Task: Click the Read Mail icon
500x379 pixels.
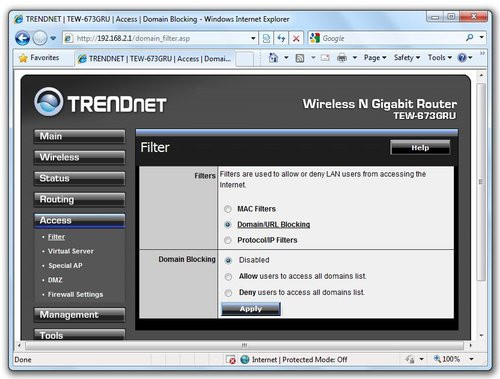Action: (x=325, y=58)
